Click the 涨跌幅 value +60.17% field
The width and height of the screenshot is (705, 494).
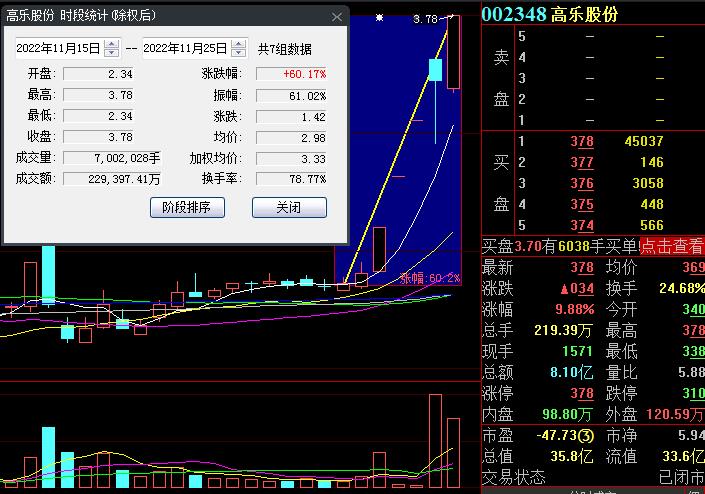coord(292,74)
